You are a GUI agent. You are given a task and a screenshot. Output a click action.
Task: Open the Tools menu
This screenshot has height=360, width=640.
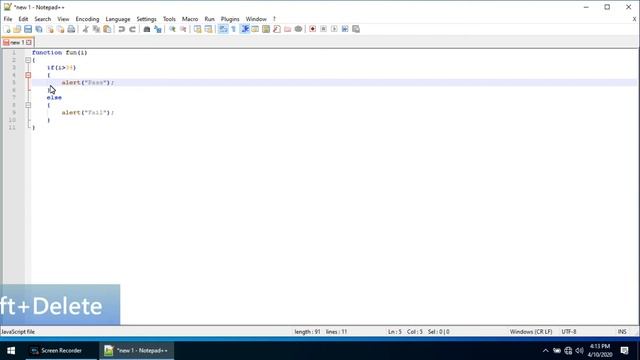coord(169,19)
